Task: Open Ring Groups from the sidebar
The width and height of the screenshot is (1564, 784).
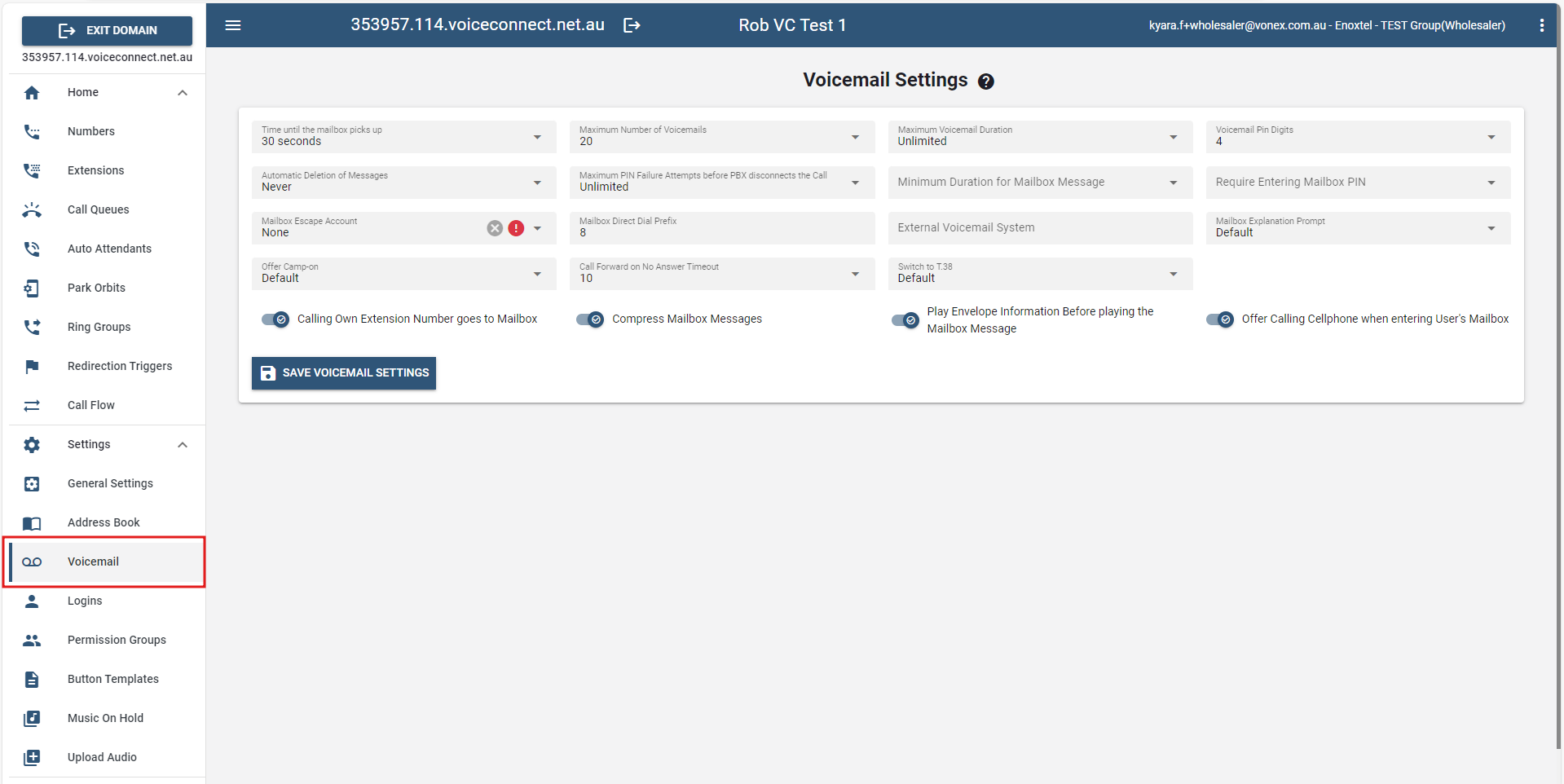Action: tap(99, 327)
